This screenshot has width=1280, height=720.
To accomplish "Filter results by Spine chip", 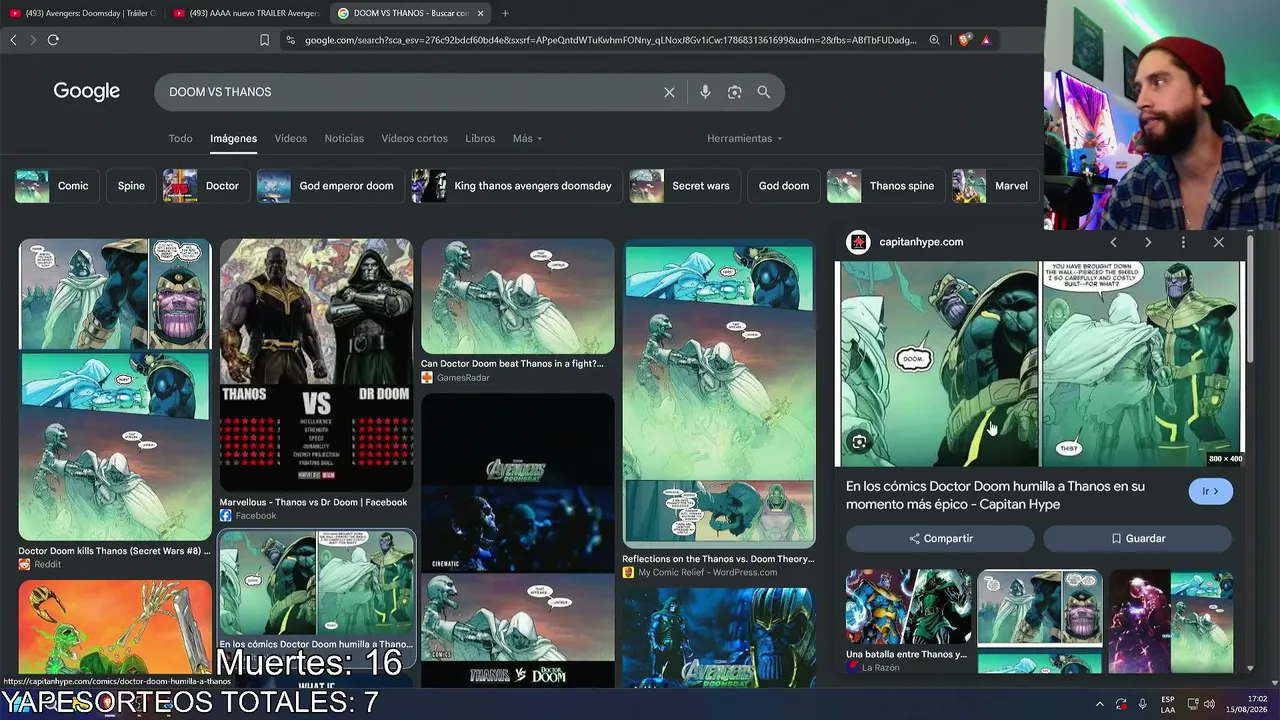I will tap(131, 186).
